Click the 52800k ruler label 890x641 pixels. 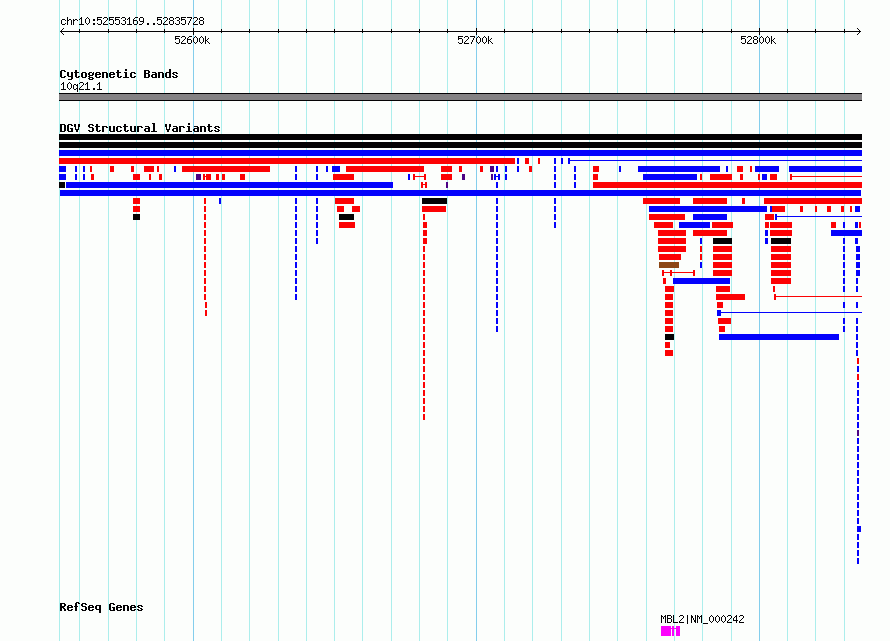coord(758,40)
